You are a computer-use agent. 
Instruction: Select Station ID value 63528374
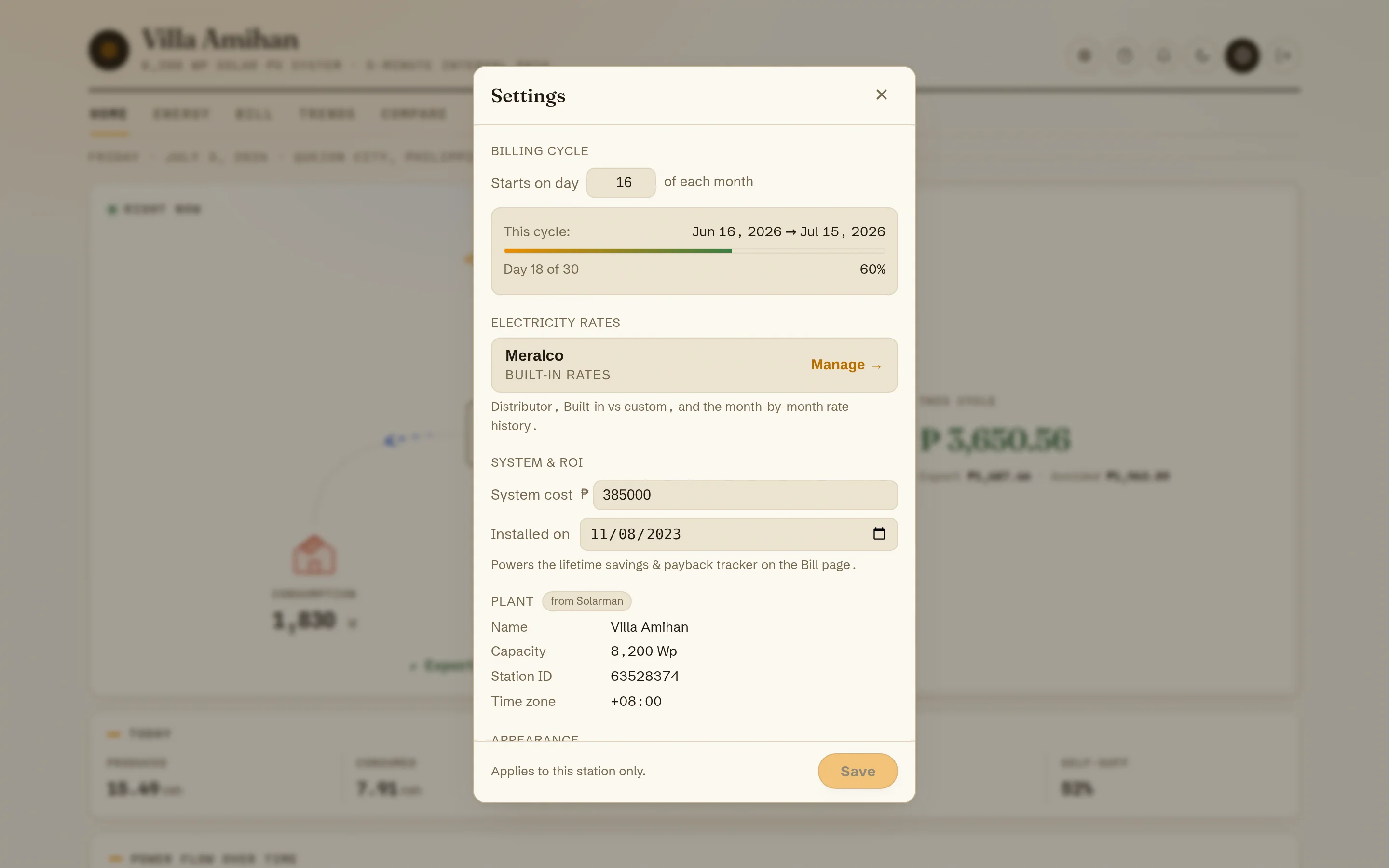pos(644,676)
